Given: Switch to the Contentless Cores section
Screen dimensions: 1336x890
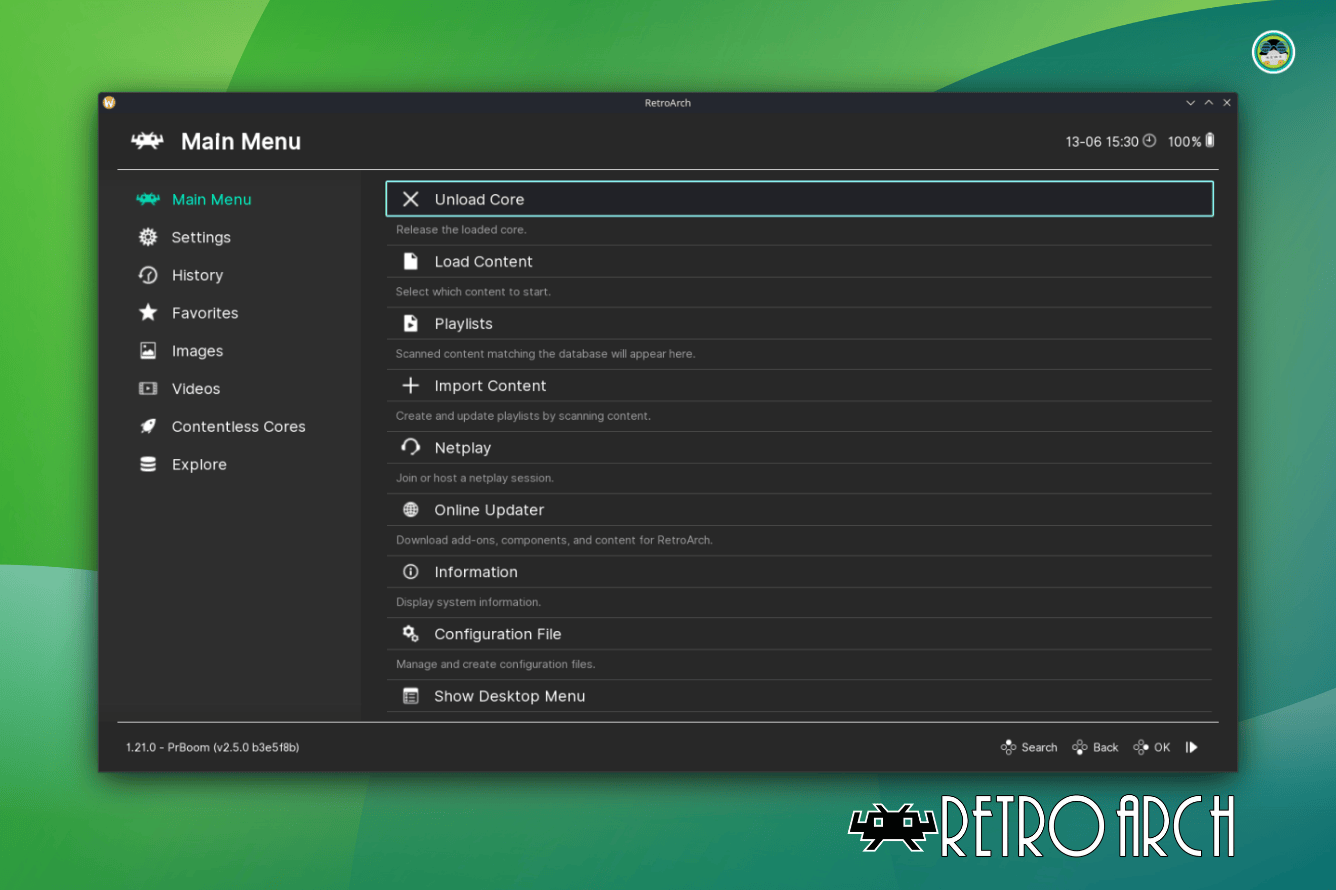Looking at the screenshot, I should pyautogui.click(x=238, y=426).
